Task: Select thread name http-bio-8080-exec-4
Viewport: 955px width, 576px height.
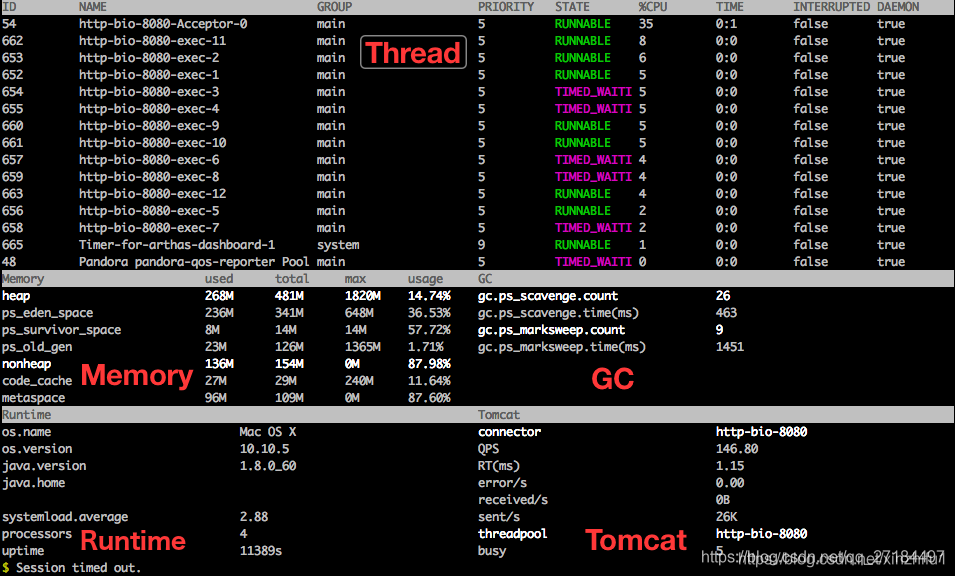Action: click(x=149, y=109)
